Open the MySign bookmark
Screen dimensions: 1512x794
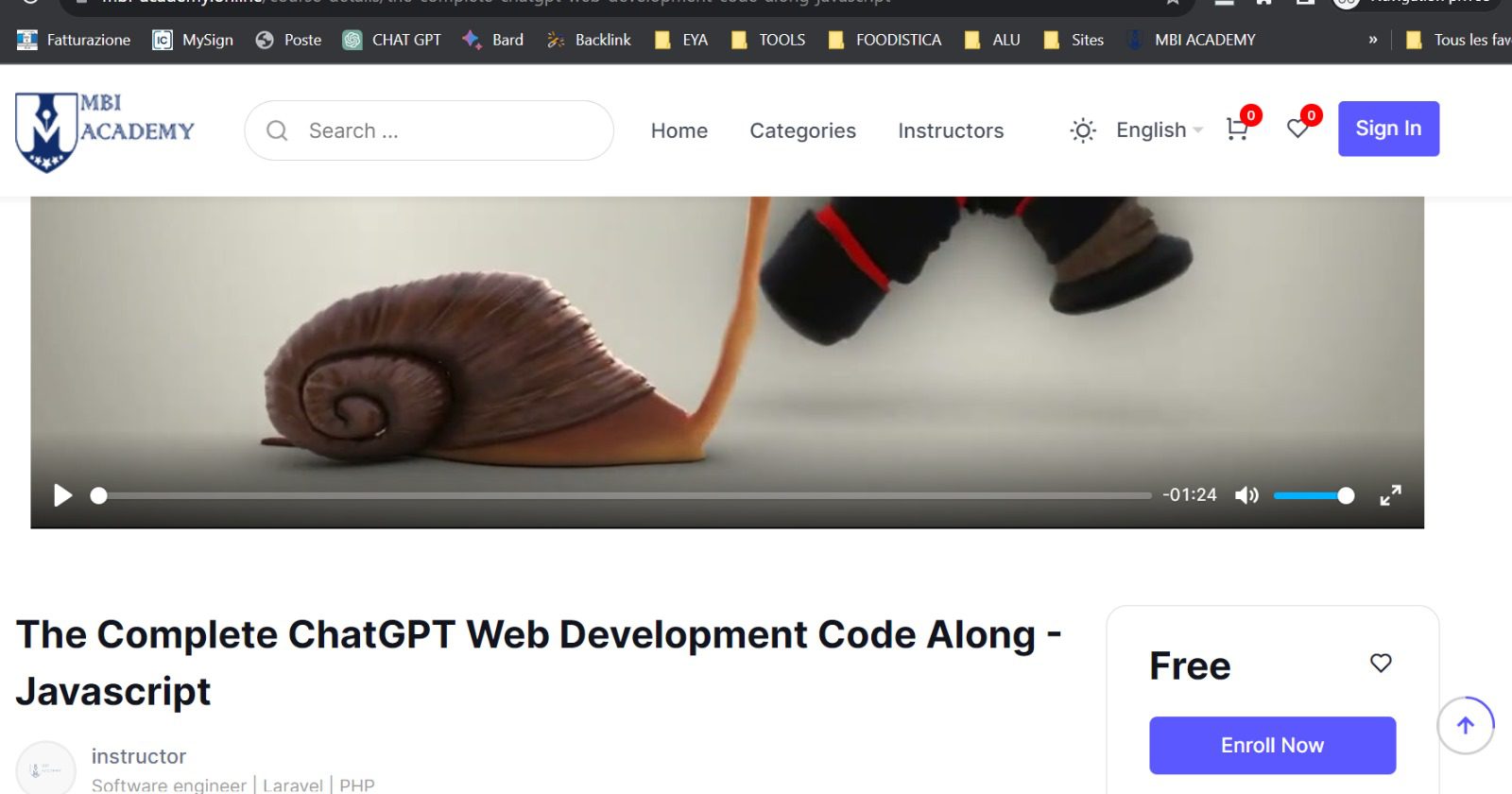[x=193, y=40]
